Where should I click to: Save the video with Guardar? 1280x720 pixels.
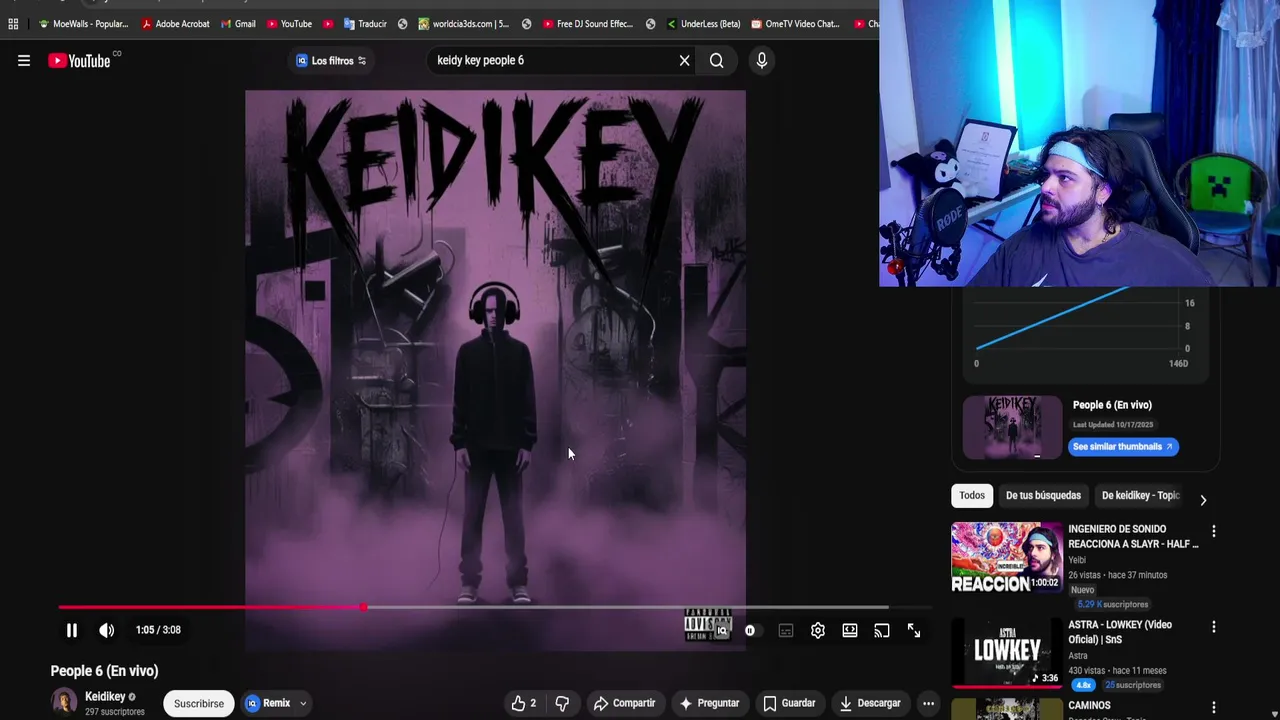789,703
